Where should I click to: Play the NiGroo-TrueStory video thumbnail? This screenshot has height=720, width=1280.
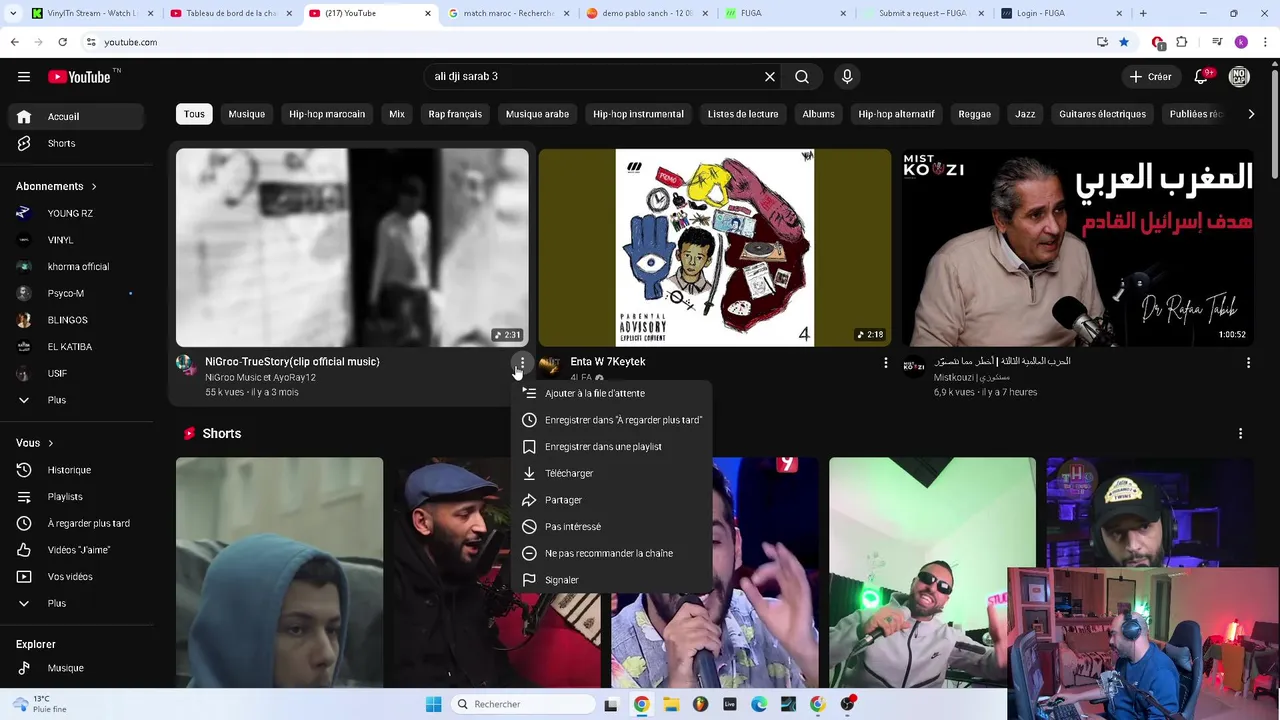[352, 248]
